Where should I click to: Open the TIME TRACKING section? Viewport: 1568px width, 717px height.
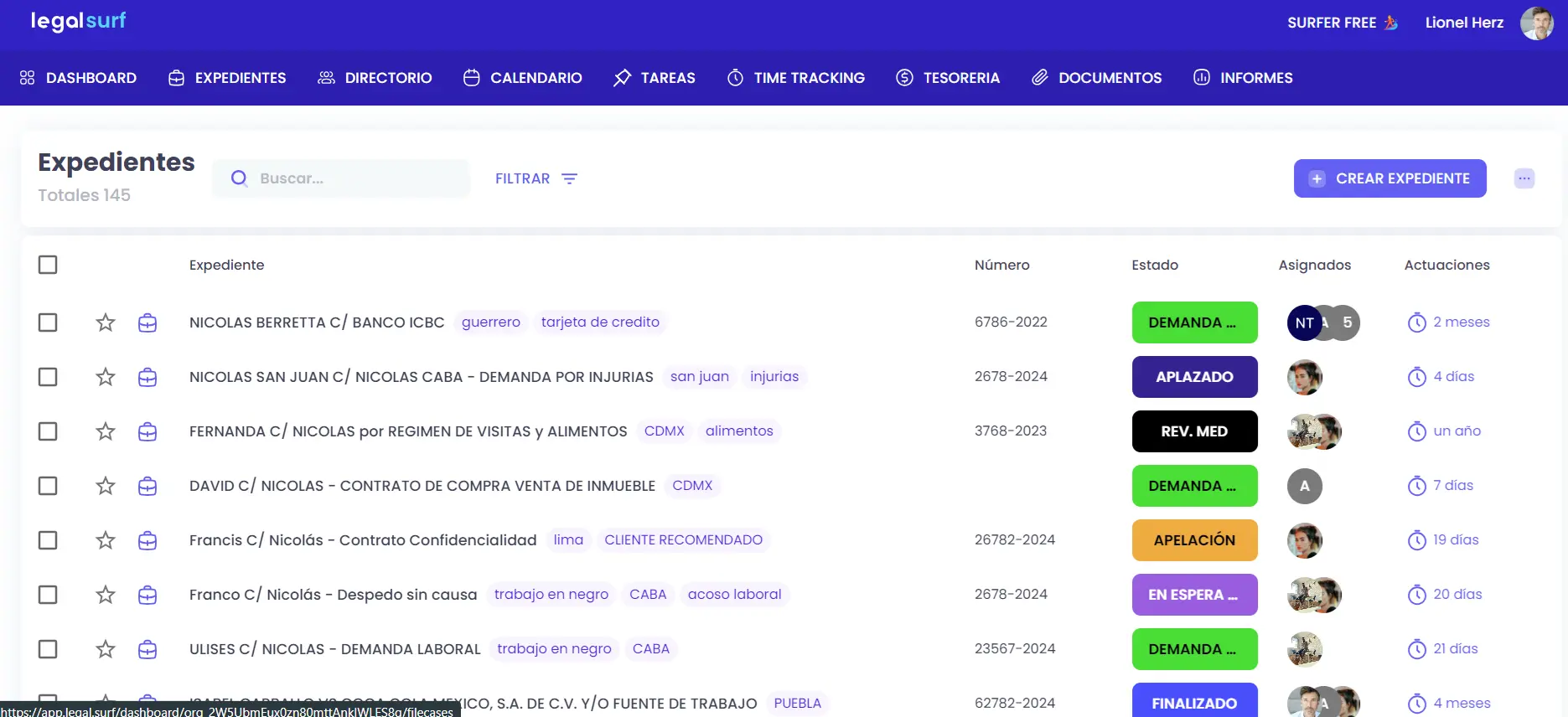click(x=796, y=78)
